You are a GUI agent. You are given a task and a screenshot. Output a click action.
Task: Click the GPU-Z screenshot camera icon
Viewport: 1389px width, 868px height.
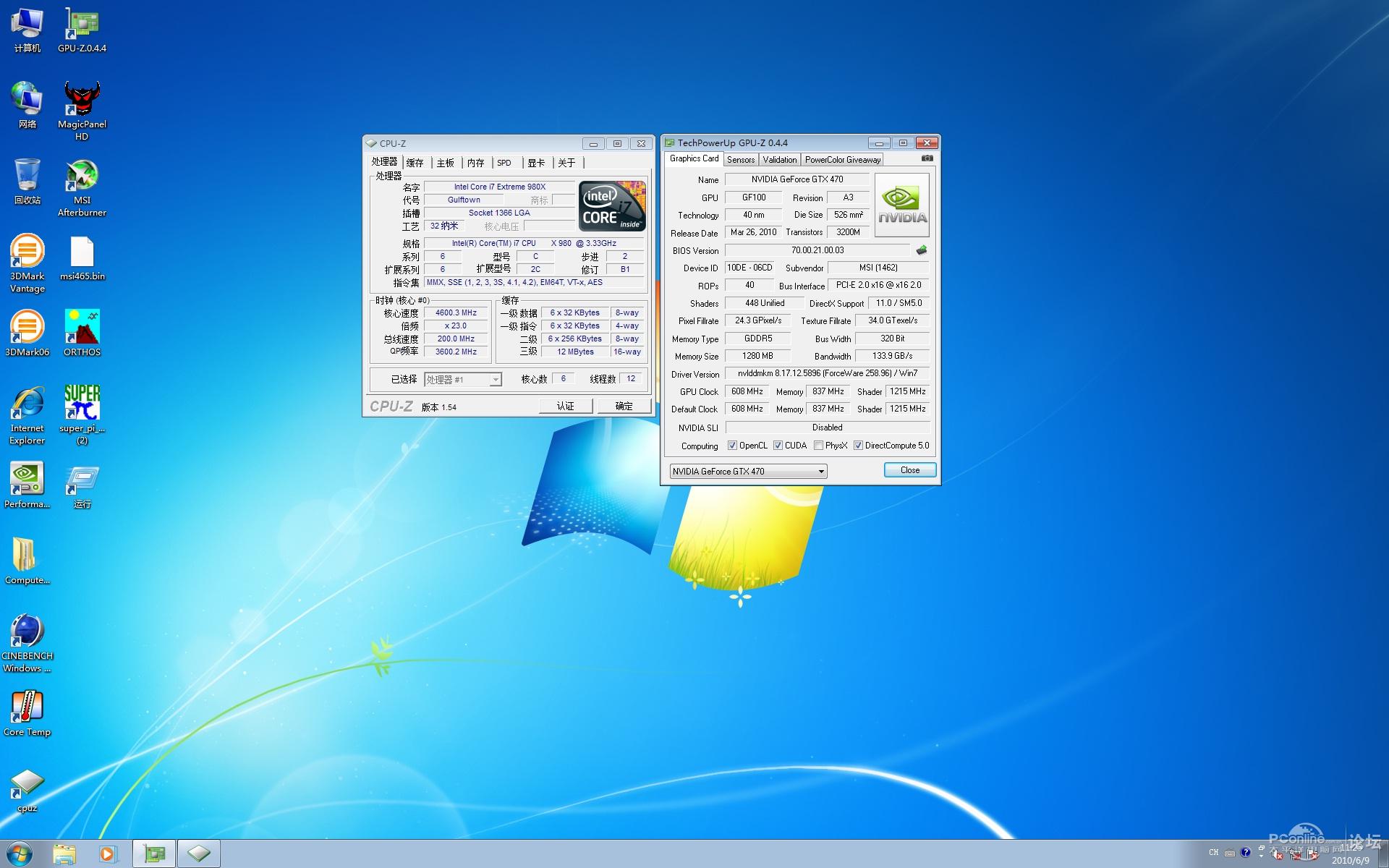(927, 158)
